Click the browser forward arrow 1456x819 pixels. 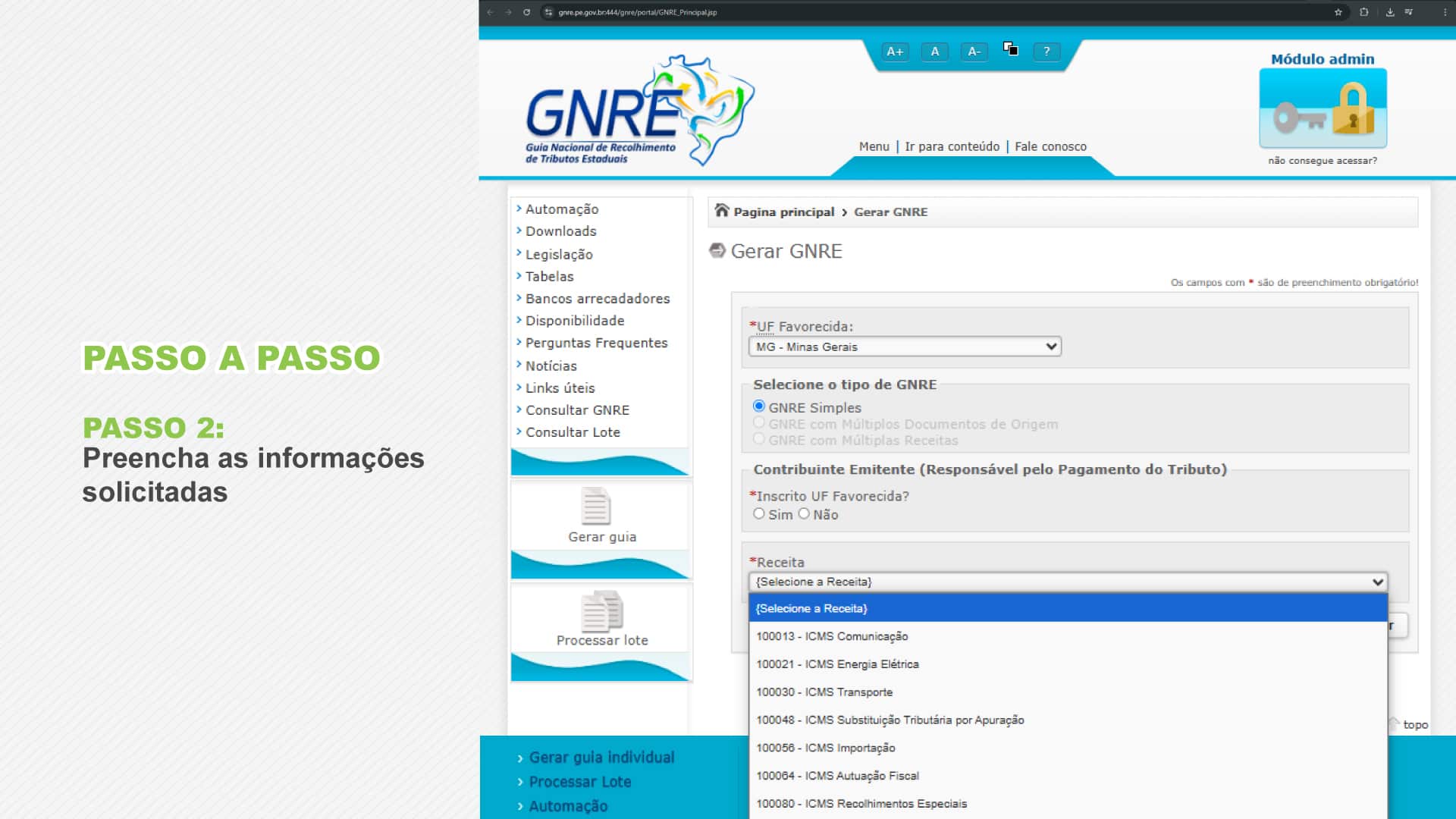click(x=508, y=12)
